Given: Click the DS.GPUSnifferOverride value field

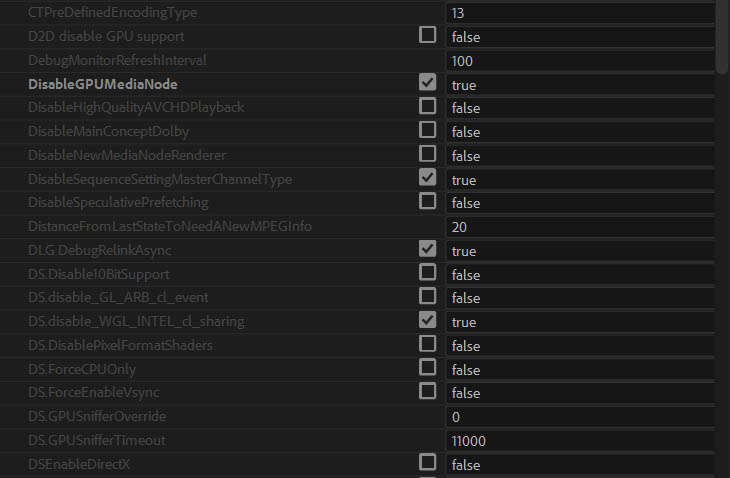Looking at the screenshot, I should (x=580, y=417).
